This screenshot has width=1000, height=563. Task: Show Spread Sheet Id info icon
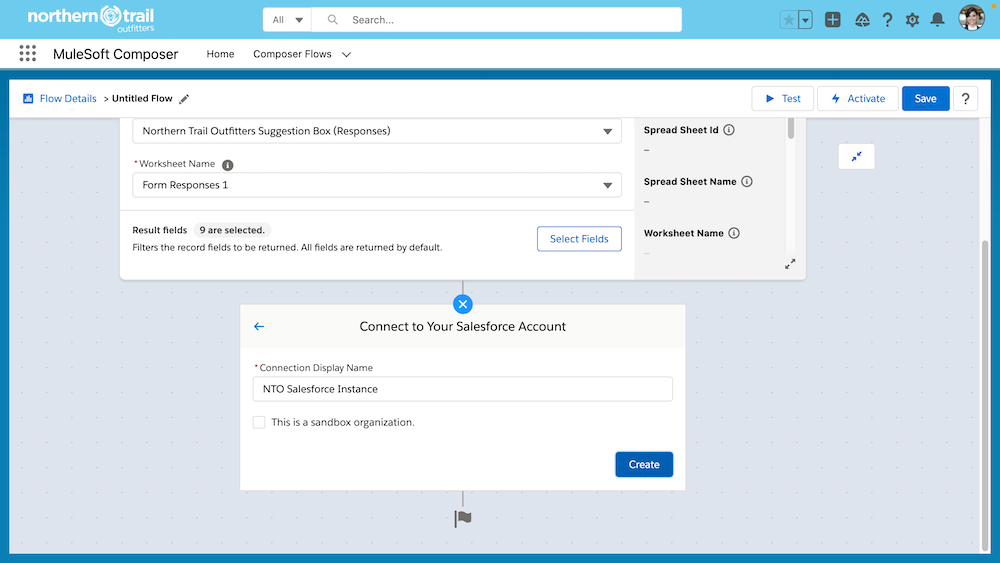(729, 129)
